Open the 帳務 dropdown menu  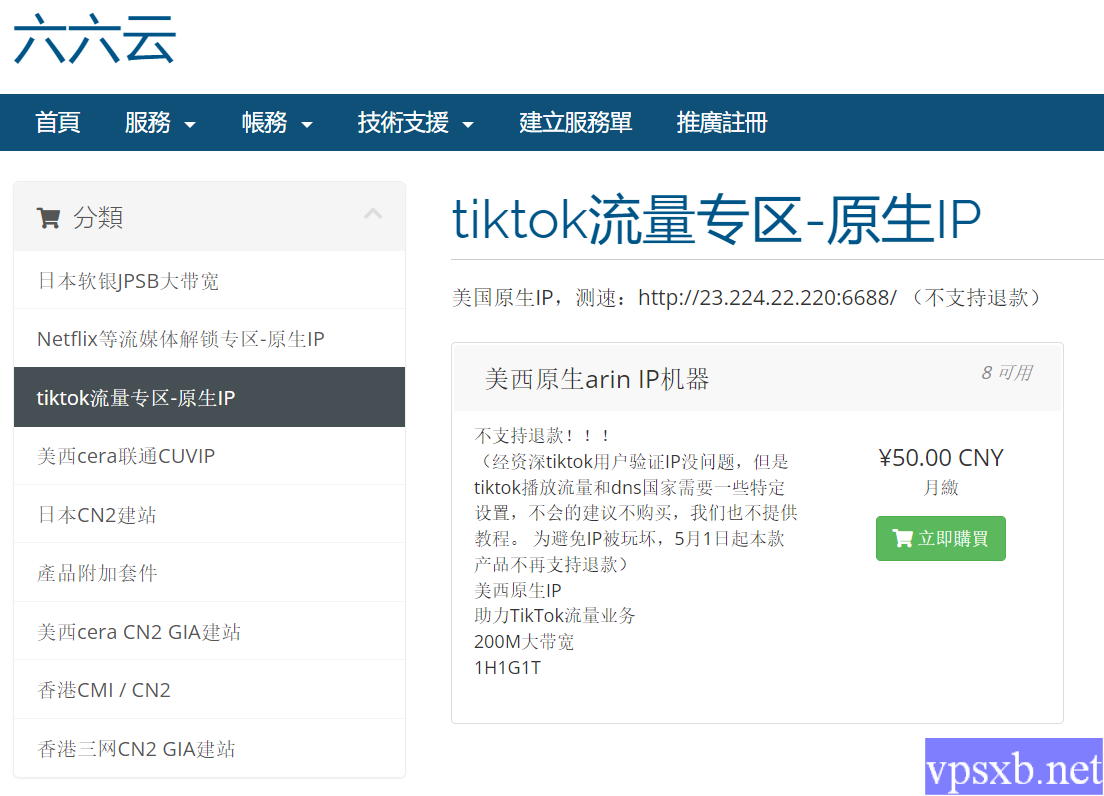click(x=277, y=123)
